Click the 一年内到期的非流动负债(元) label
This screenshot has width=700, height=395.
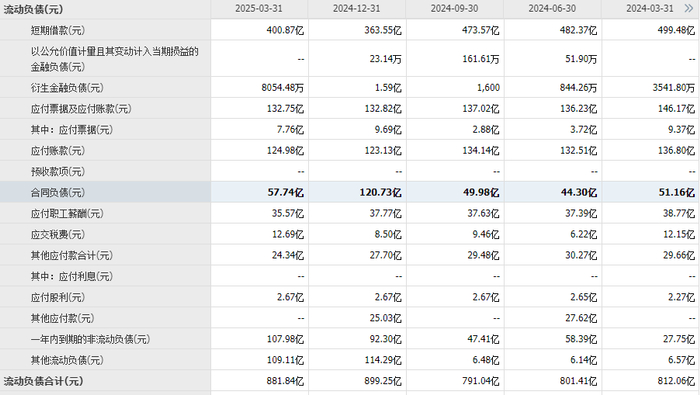pyautogui.click(x=90, y=340)
